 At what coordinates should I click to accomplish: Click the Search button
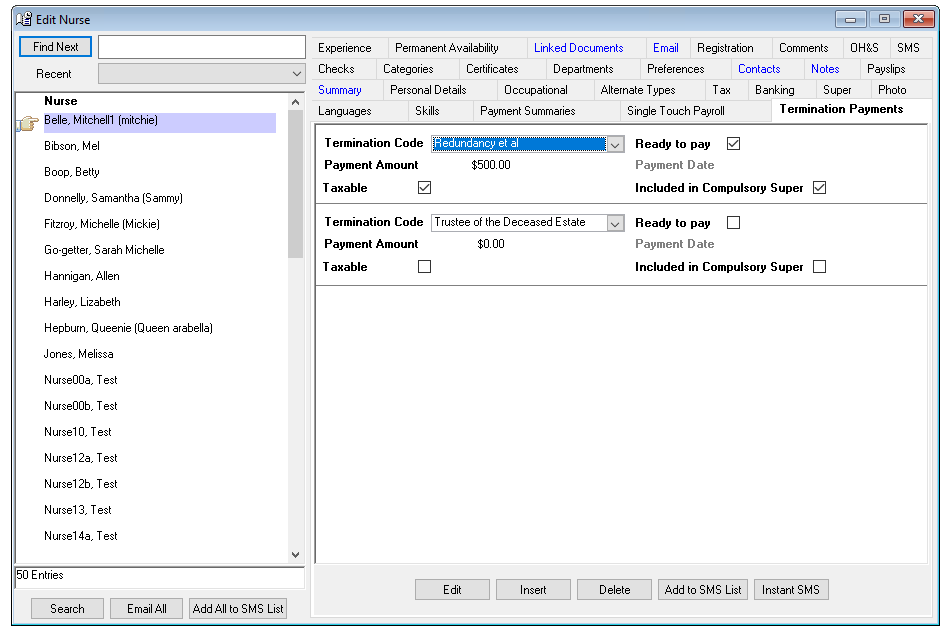67,609
